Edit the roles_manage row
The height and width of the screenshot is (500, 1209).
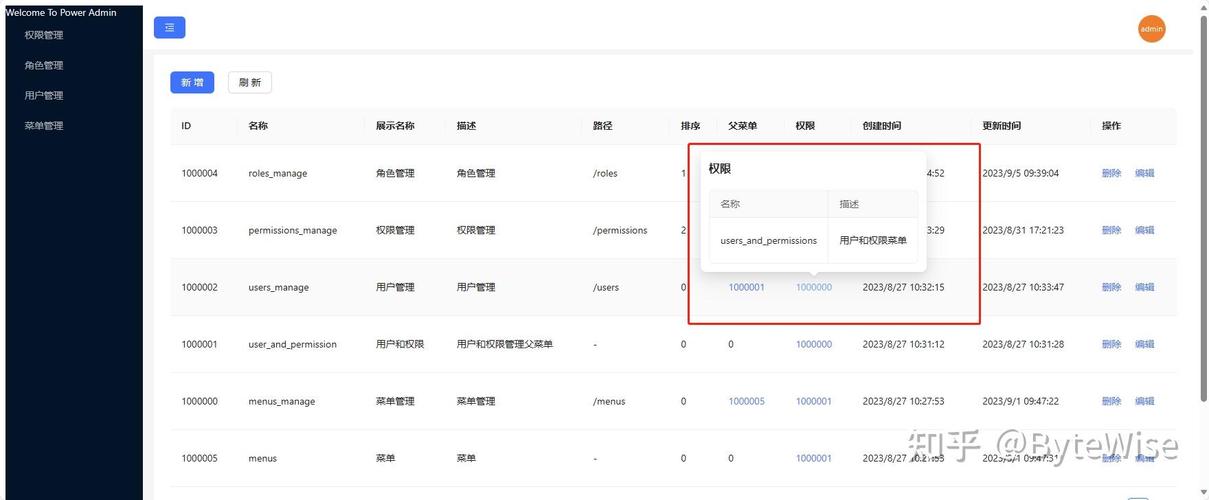(x=1144, y=173)
